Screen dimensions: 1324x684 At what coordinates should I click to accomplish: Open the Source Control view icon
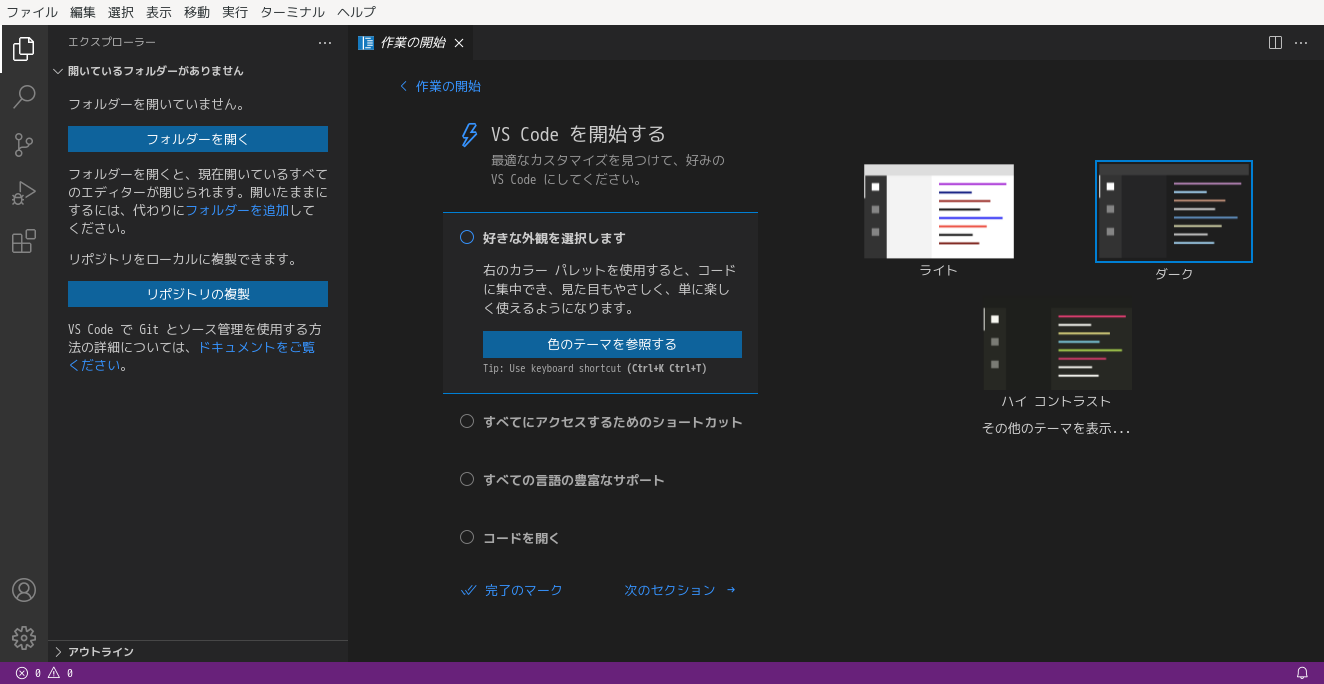pyautogui.click(x=24, y=145)
